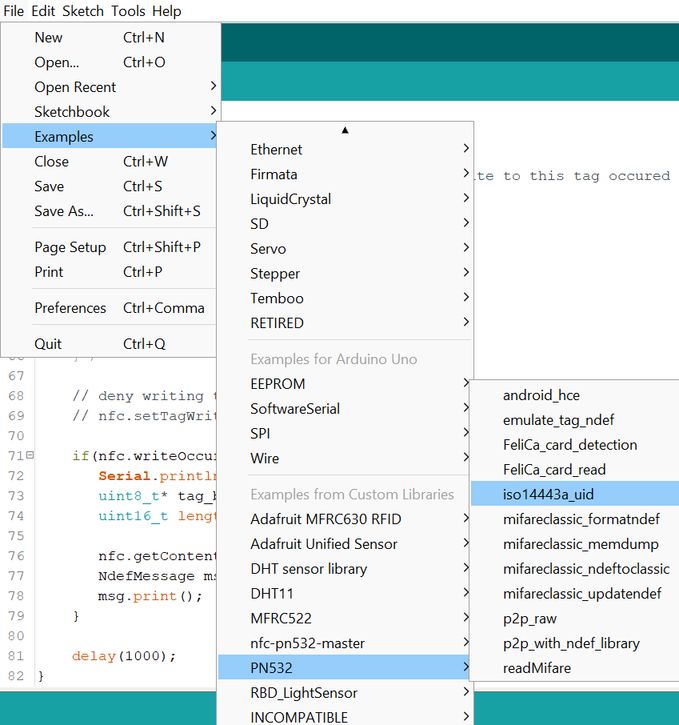Open the MFRC522 examples submenu
The width and height of the screenshot is (679, 725).
coord(345,619)
